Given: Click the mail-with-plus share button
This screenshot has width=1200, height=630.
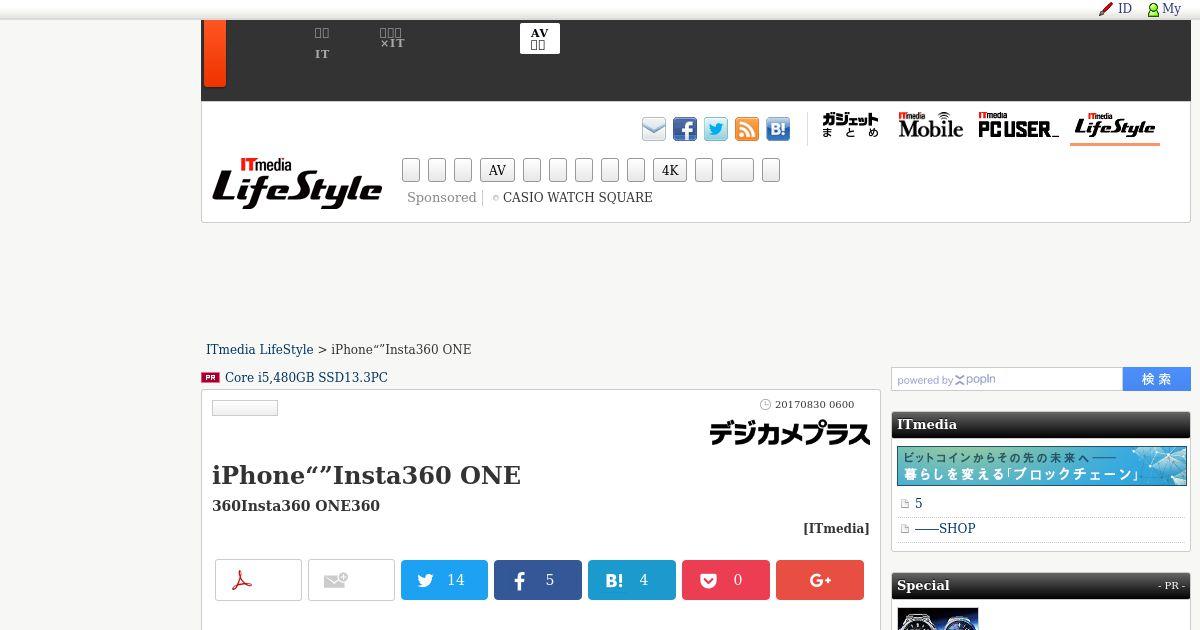Looking at the screenshot, I should [x=351, y=580].
